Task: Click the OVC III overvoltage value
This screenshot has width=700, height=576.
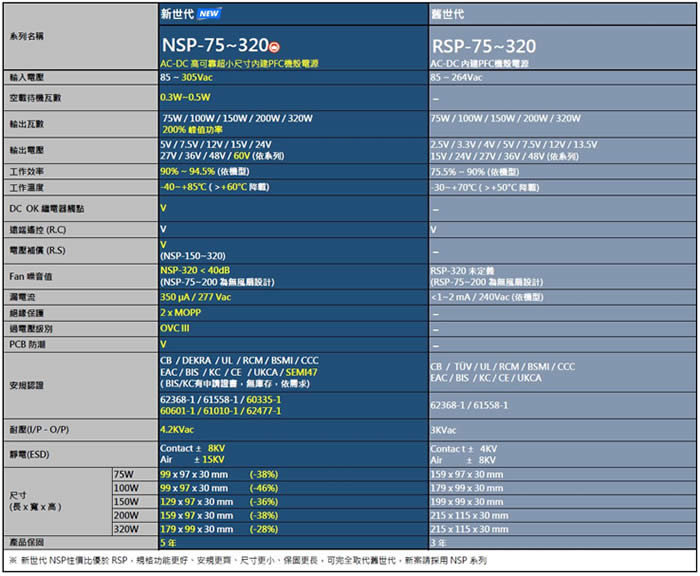Action: [x=175, y=328]
